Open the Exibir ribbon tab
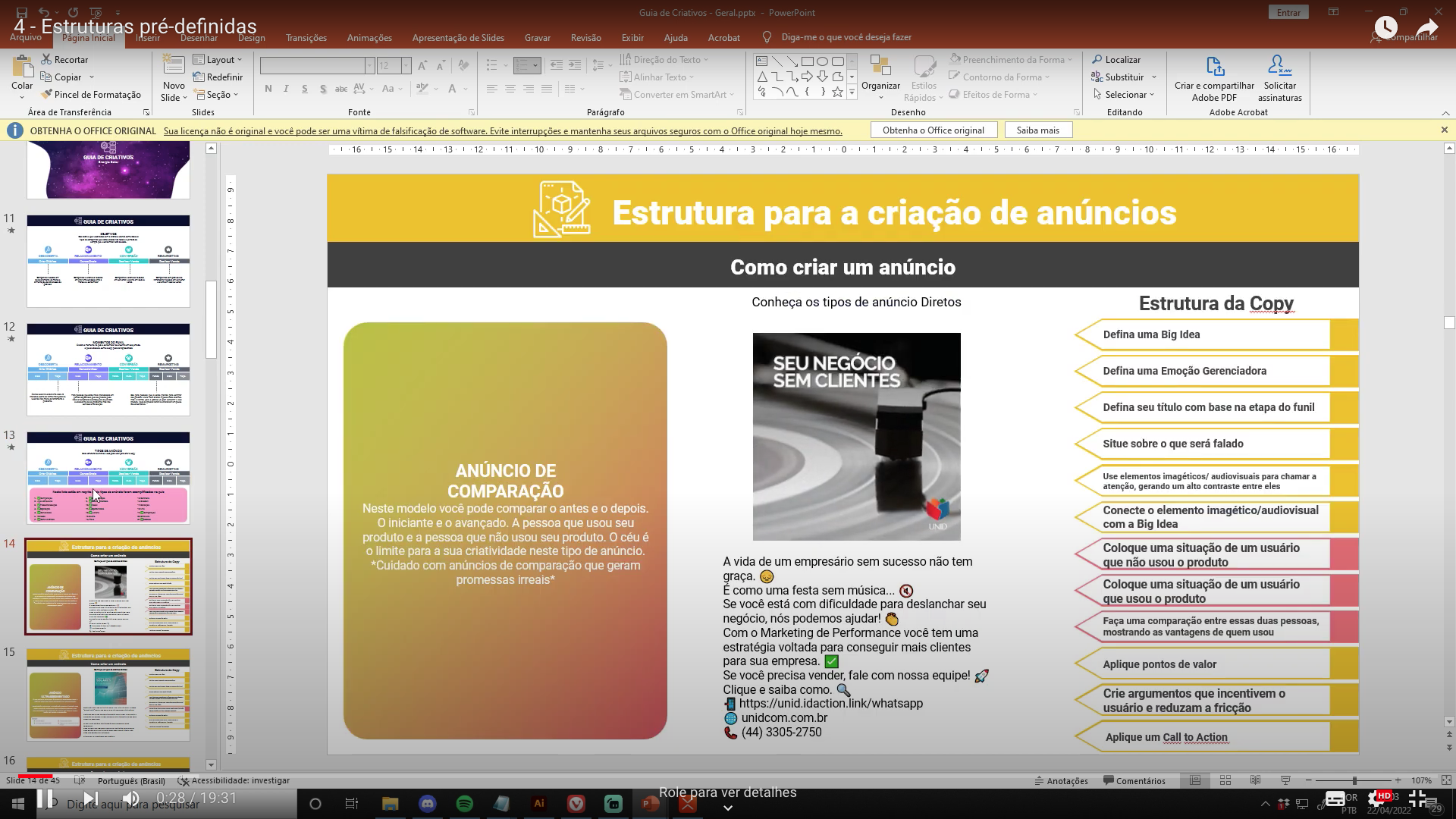1456x819 pixels. click(x=632, y=37)
